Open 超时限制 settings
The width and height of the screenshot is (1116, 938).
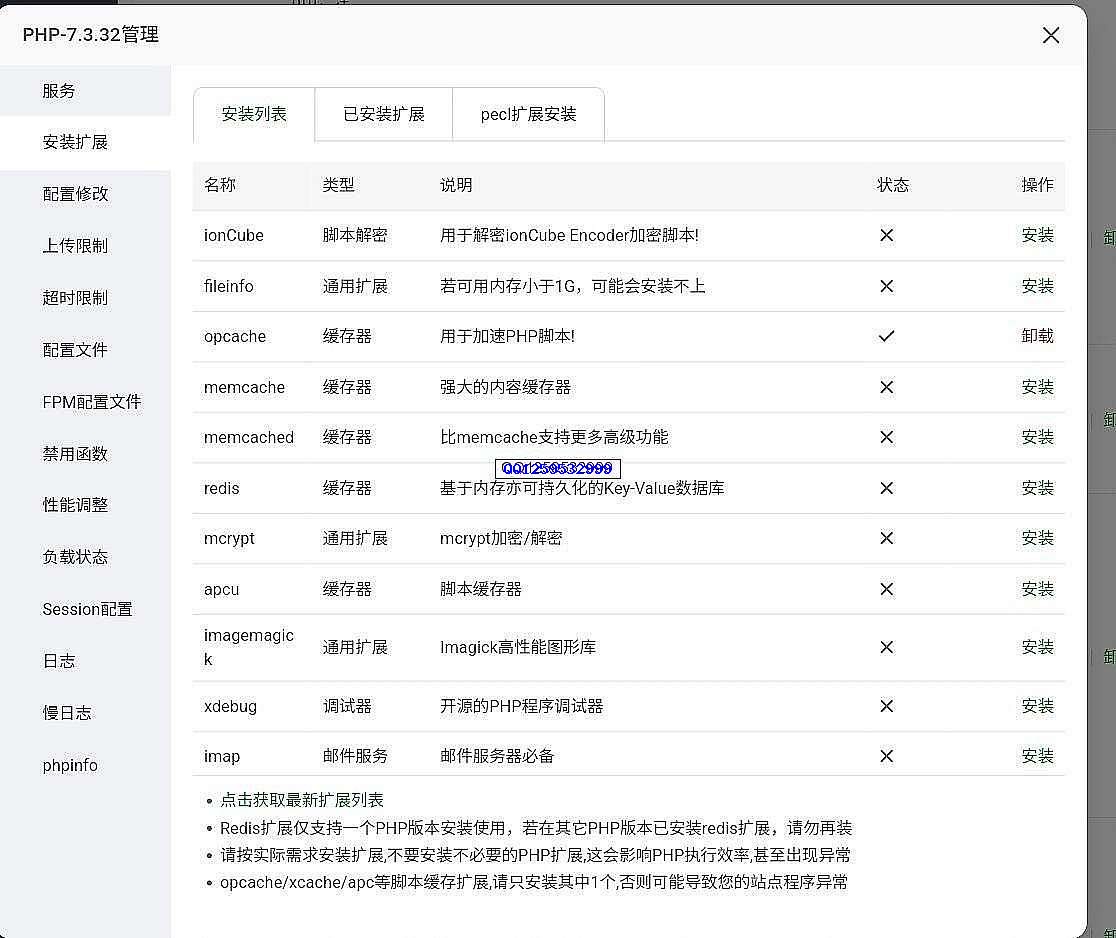click(75, 298)
